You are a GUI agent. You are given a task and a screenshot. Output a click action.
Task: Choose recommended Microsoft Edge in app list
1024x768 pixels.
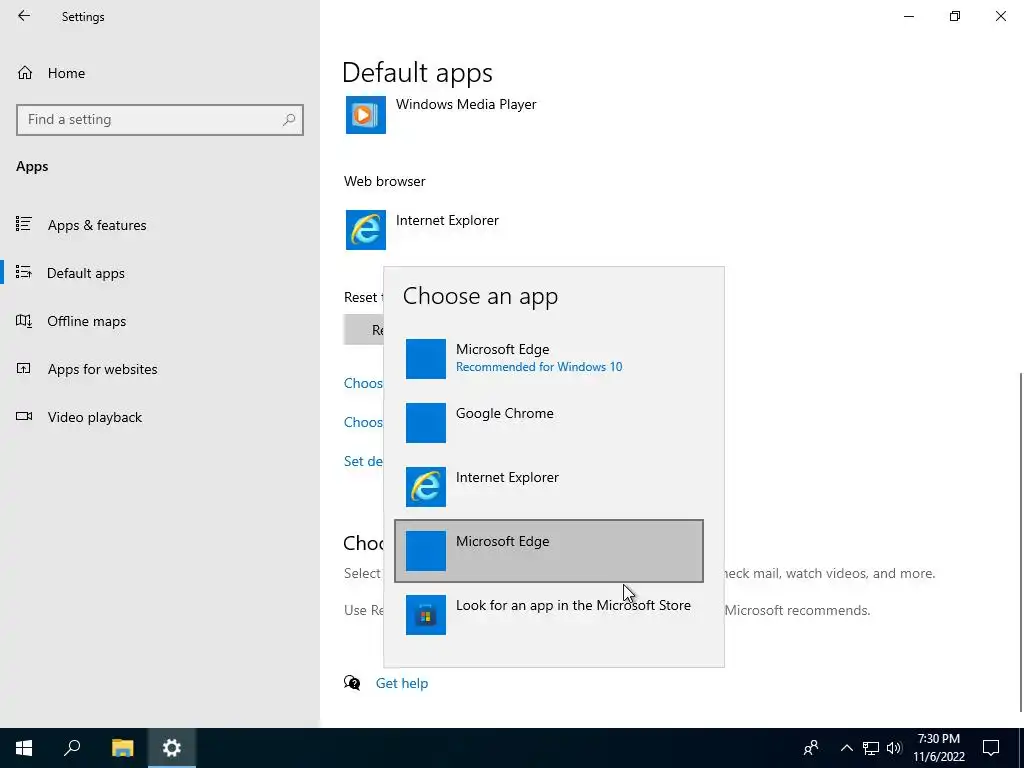tap(549, 359)
